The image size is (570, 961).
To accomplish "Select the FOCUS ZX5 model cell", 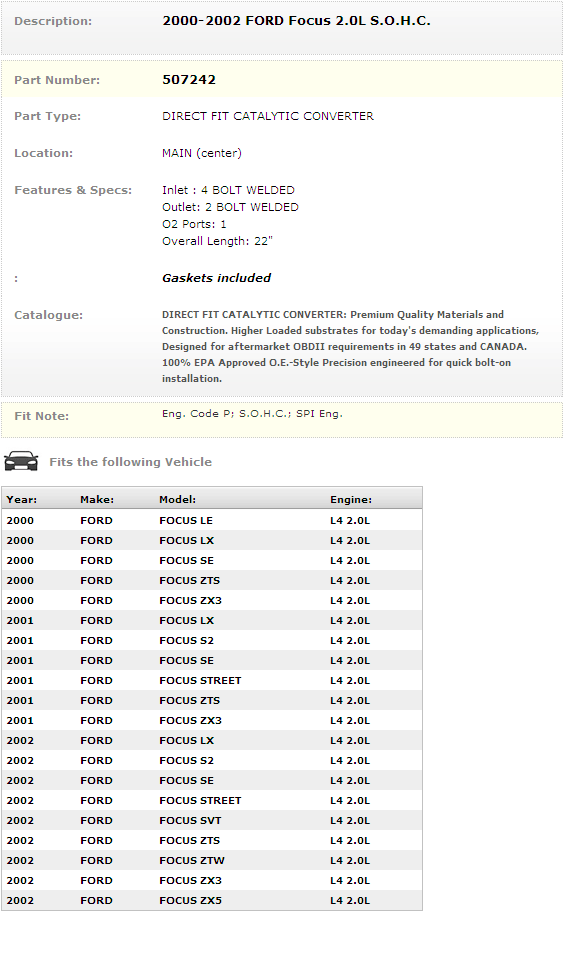I will click(191, 901).
